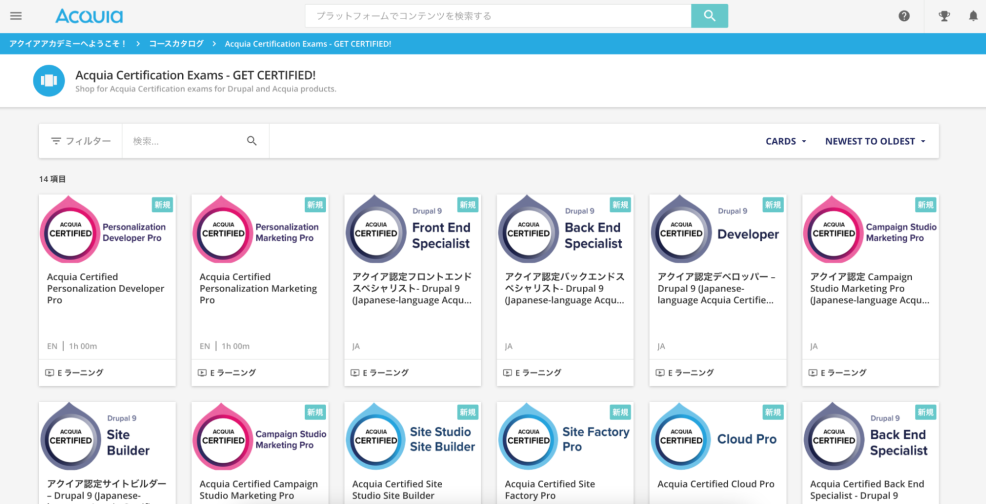Open Site Builder Drupal 9 badge image

[x=107, y=437]
